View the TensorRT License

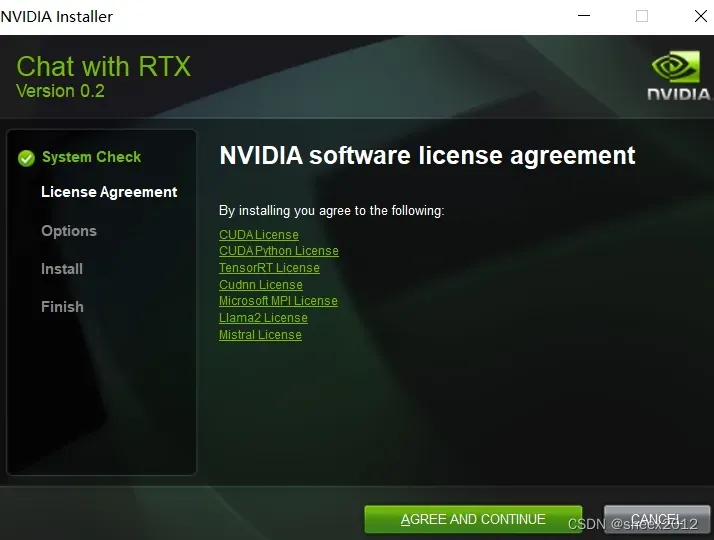coord(269,268)
